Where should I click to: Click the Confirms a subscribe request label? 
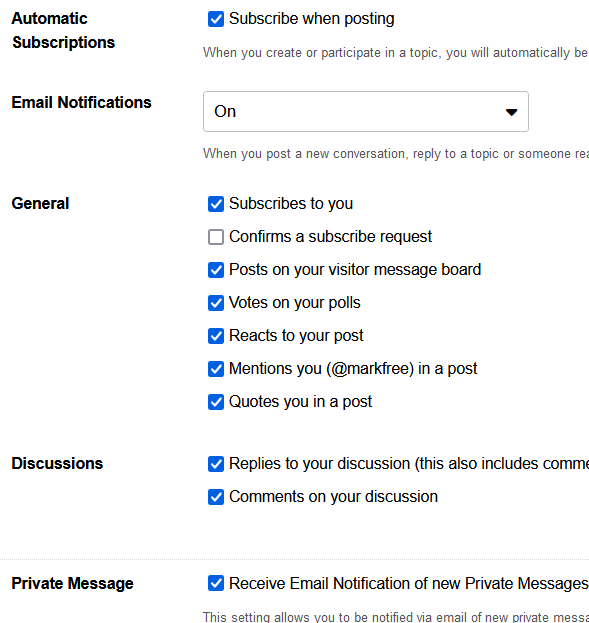tap(330, 237)
